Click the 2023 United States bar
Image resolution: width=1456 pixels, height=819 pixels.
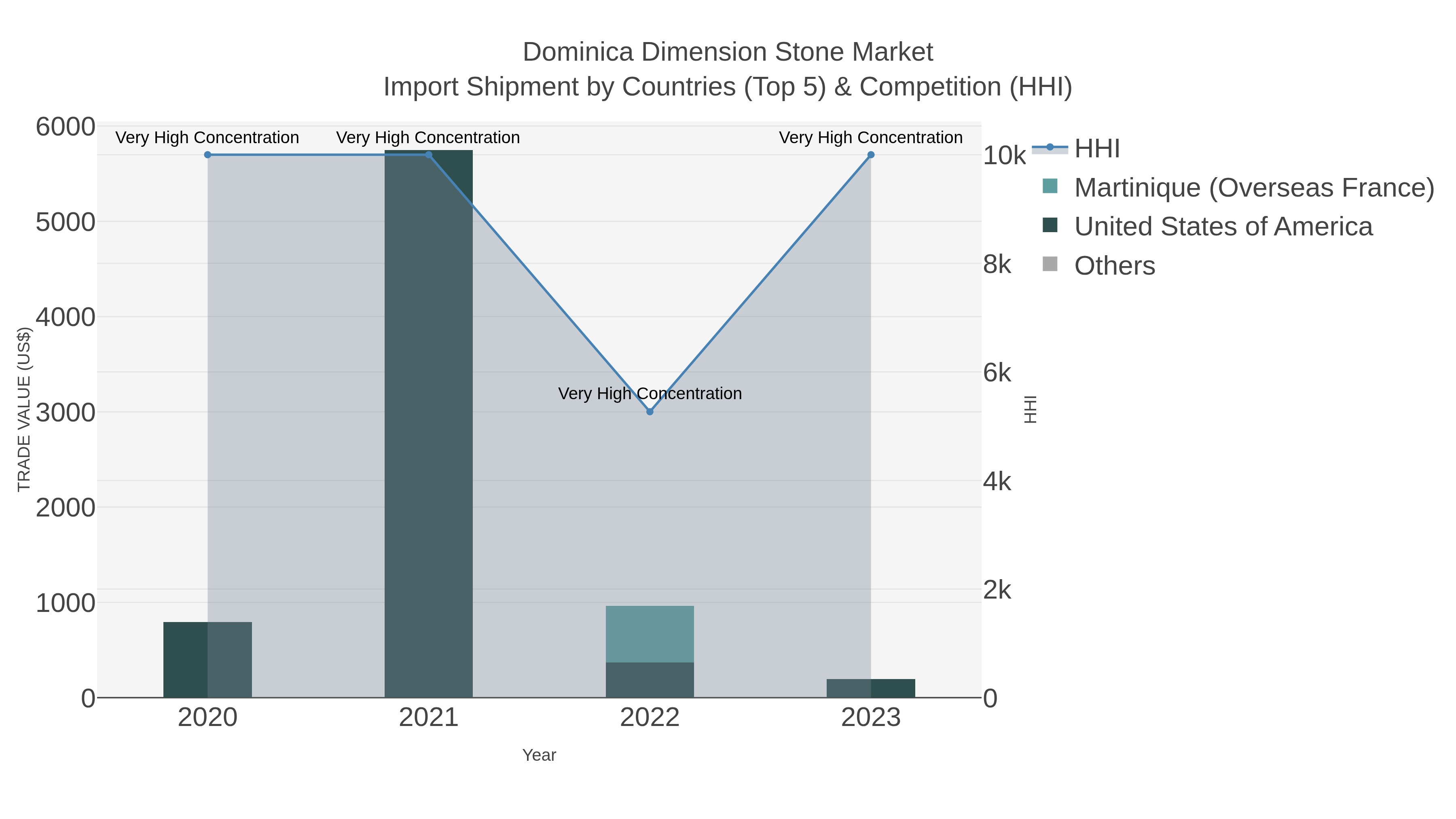pyautogui.click(x=871, y=688)
